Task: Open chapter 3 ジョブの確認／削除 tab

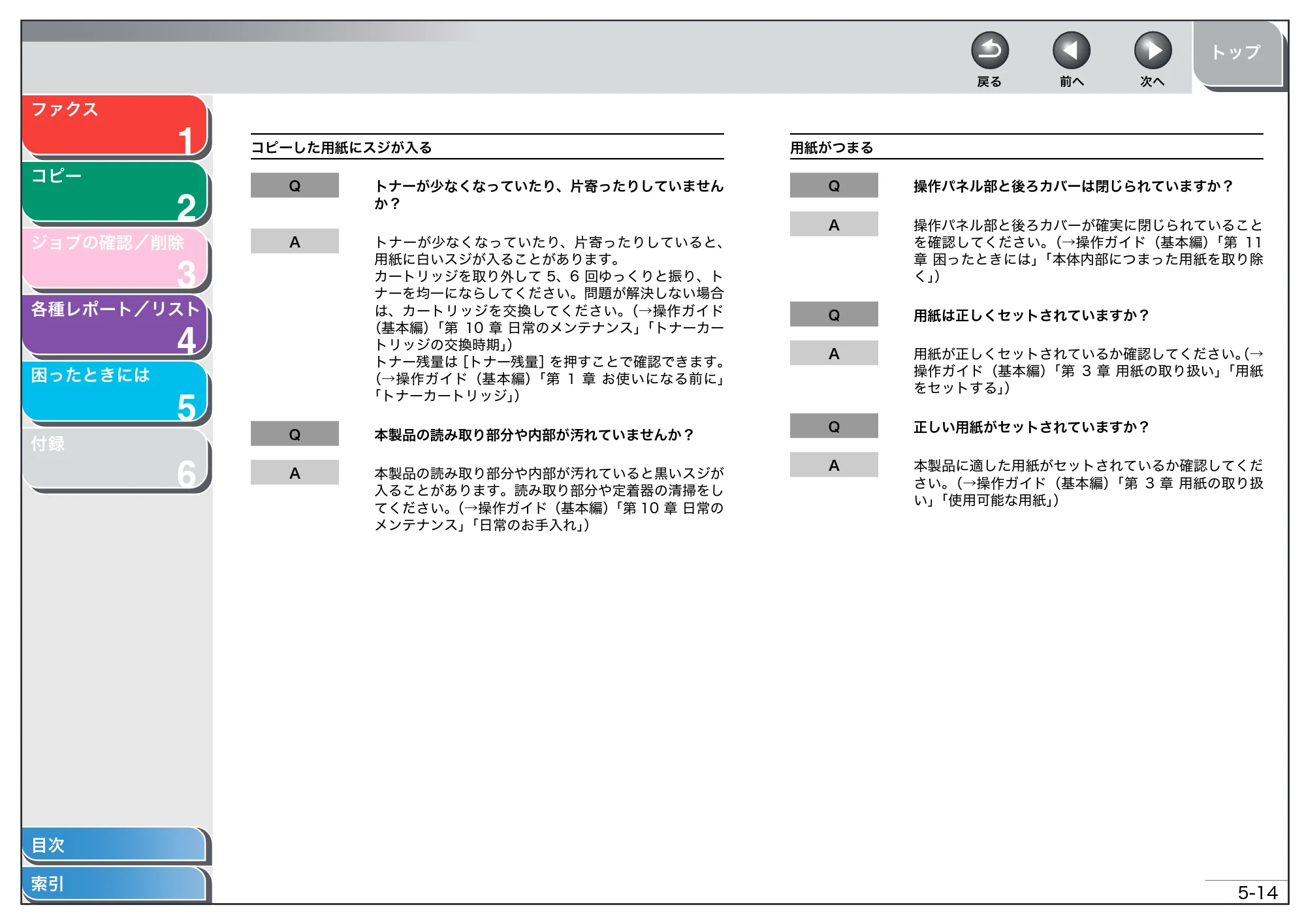Action: tap(115, 259)
